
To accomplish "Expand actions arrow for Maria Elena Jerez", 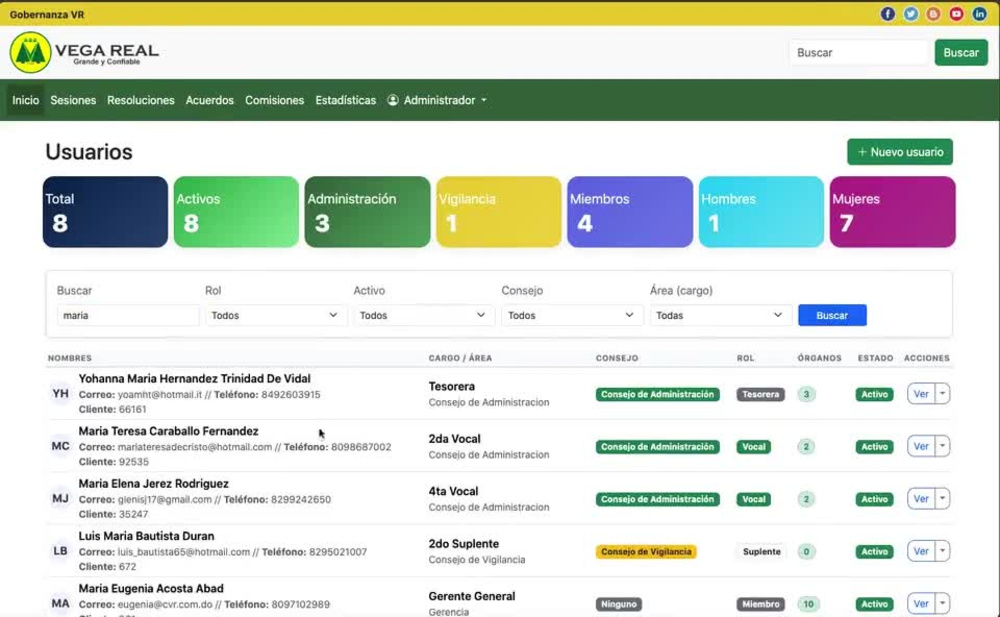I will pyautogui.click(x=942, y=498).
